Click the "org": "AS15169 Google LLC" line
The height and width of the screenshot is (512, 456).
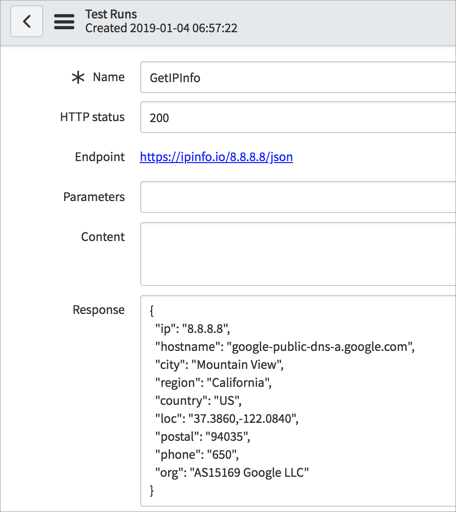point(232,473)
